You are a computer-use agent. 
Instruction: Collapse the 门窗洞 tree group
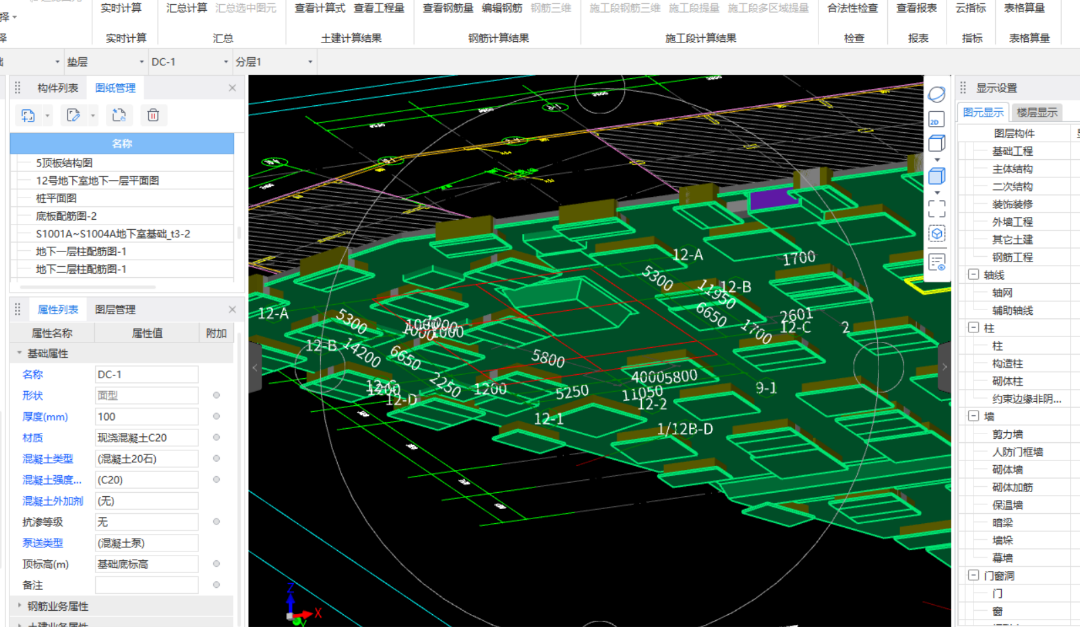[x=973, y=575]
